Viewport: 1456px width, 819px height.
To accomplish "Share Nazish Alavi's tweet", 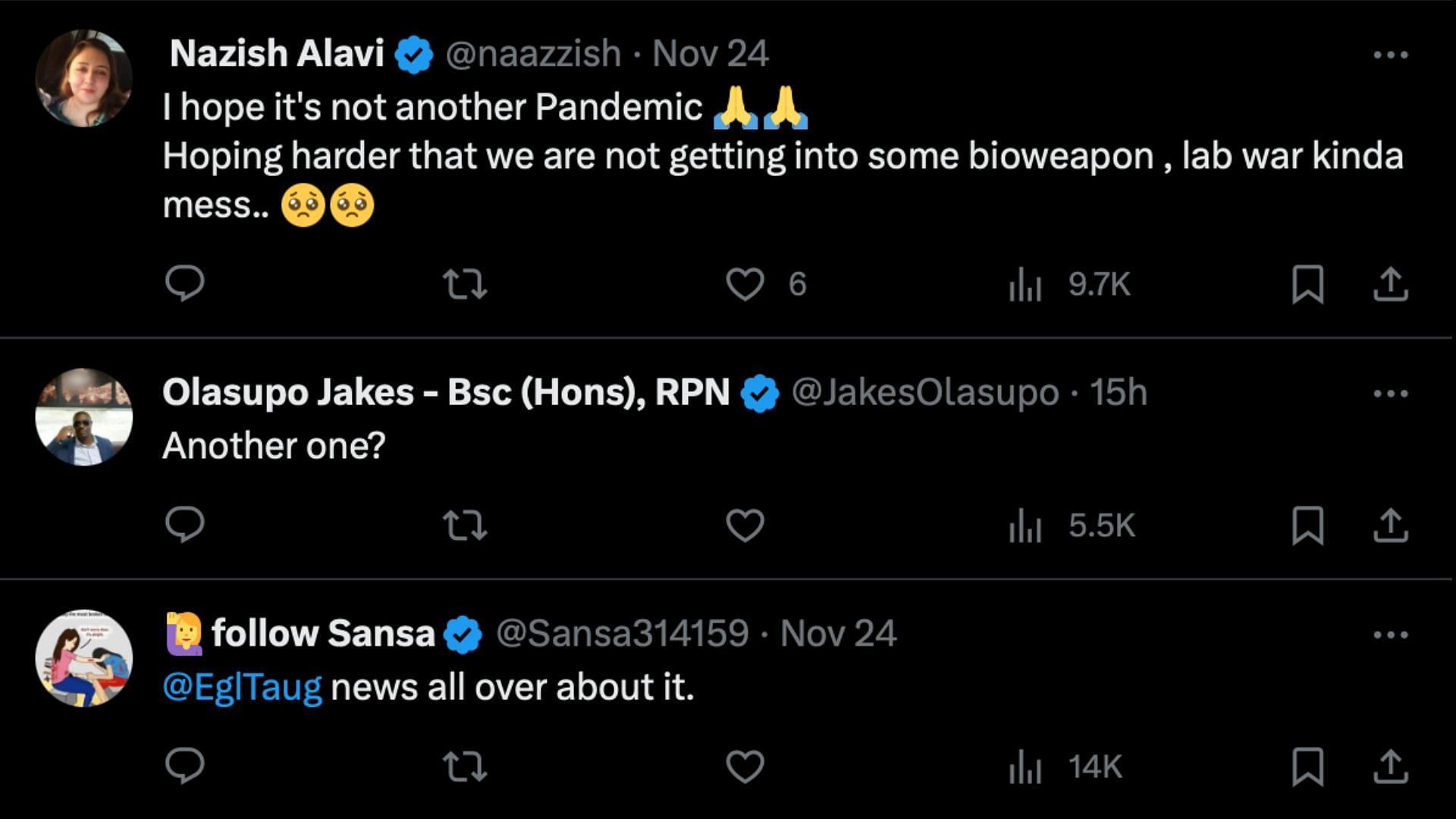I will click(x=1390, y=284).
